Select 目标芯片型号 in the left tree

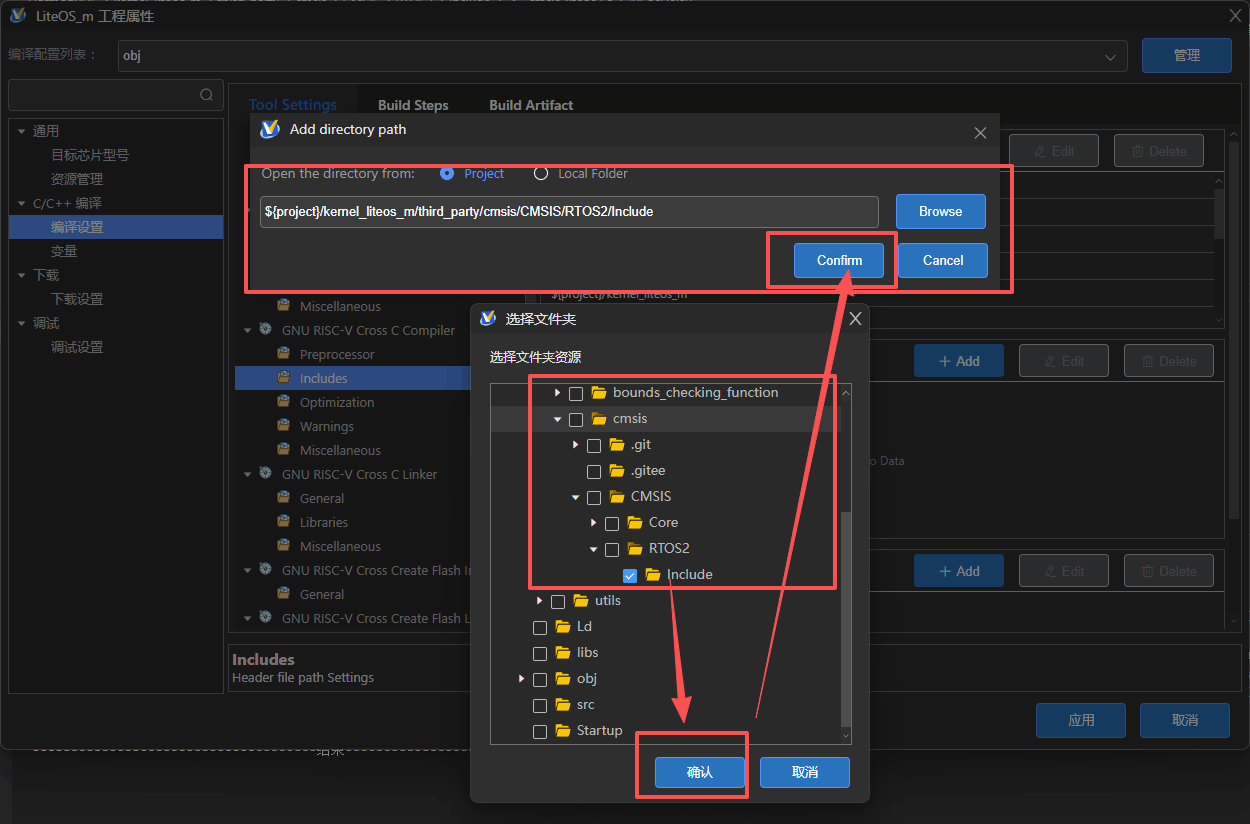tap(90, 155)
